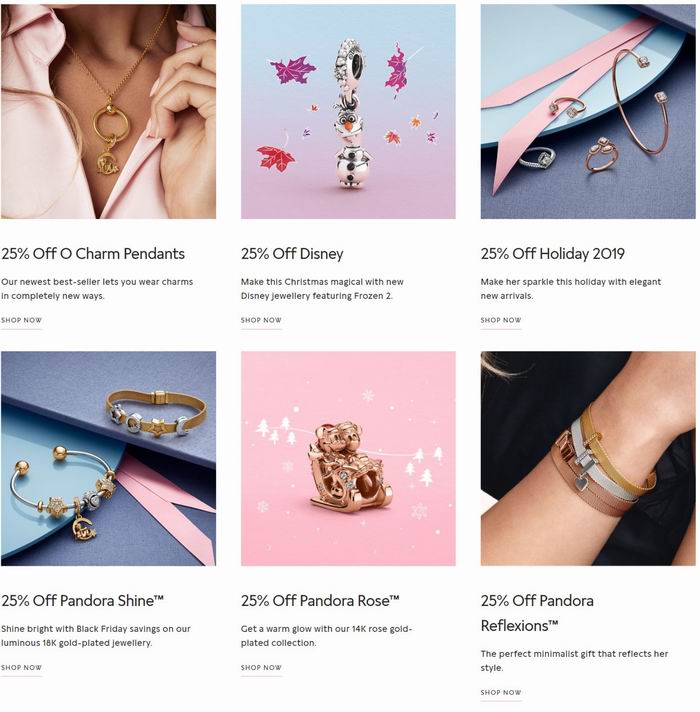
Task: Open the Pandora Reflexions bracelets image
Action: click(588, 459)
